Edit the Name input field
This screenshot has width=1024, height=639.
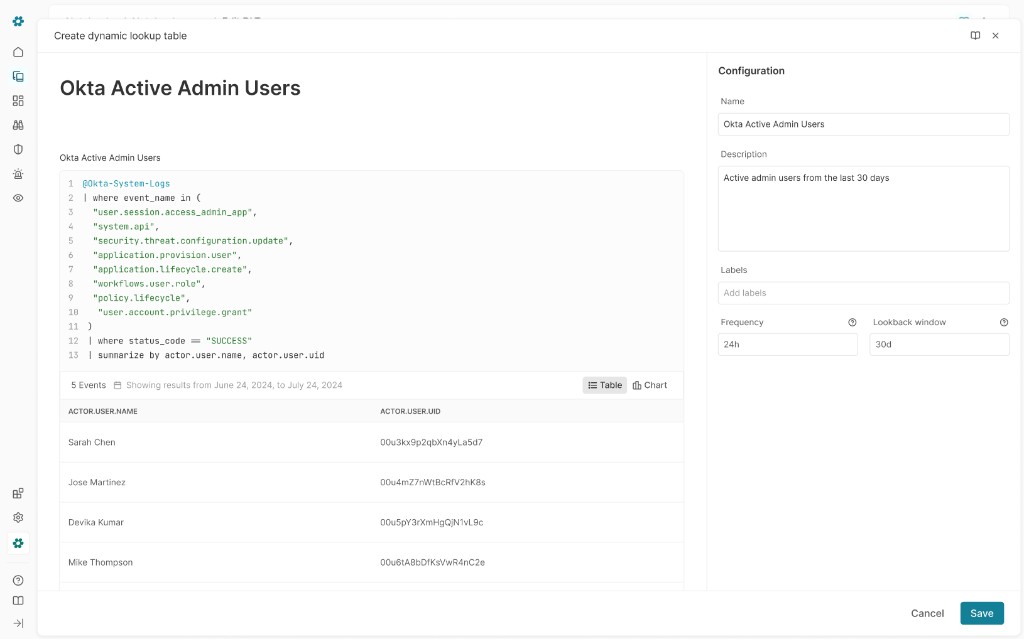click(863, 124)
